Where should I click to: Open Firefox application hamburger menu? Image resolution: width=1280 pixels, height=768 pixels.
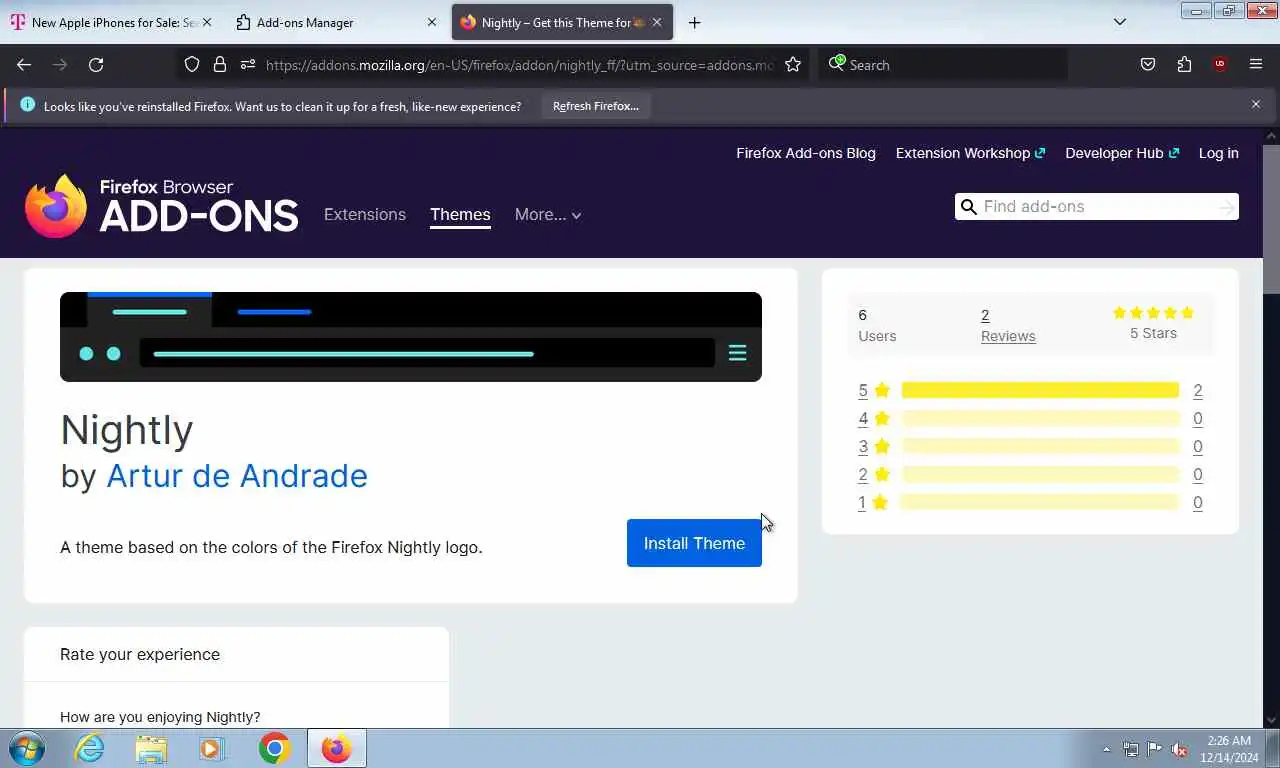pos(1256,64)
